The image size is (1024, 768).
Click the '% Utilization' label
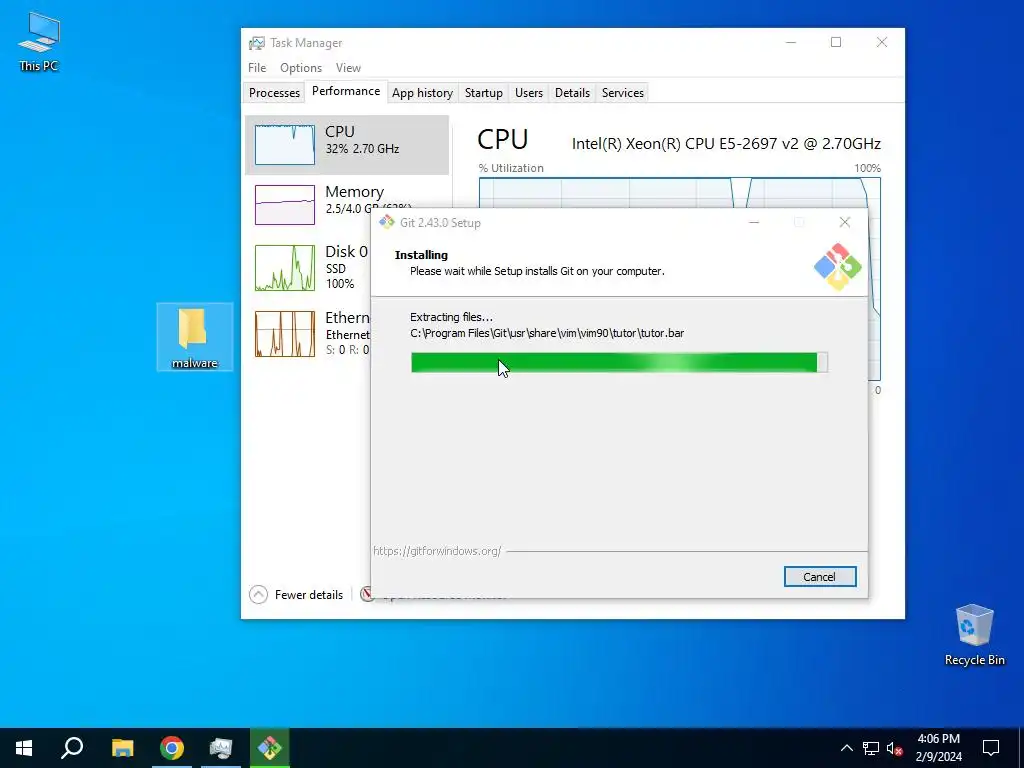pyautogui.click(x=511, y=168)
